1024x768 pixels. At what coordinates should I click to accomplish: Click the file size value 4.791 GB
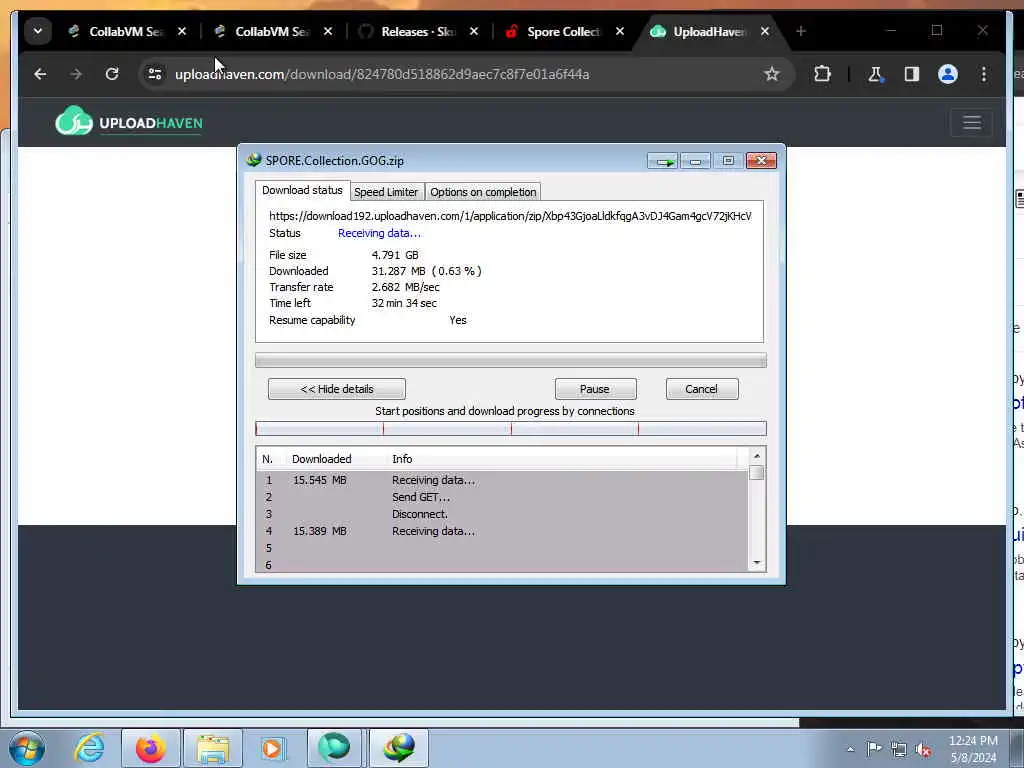point(395,255)
